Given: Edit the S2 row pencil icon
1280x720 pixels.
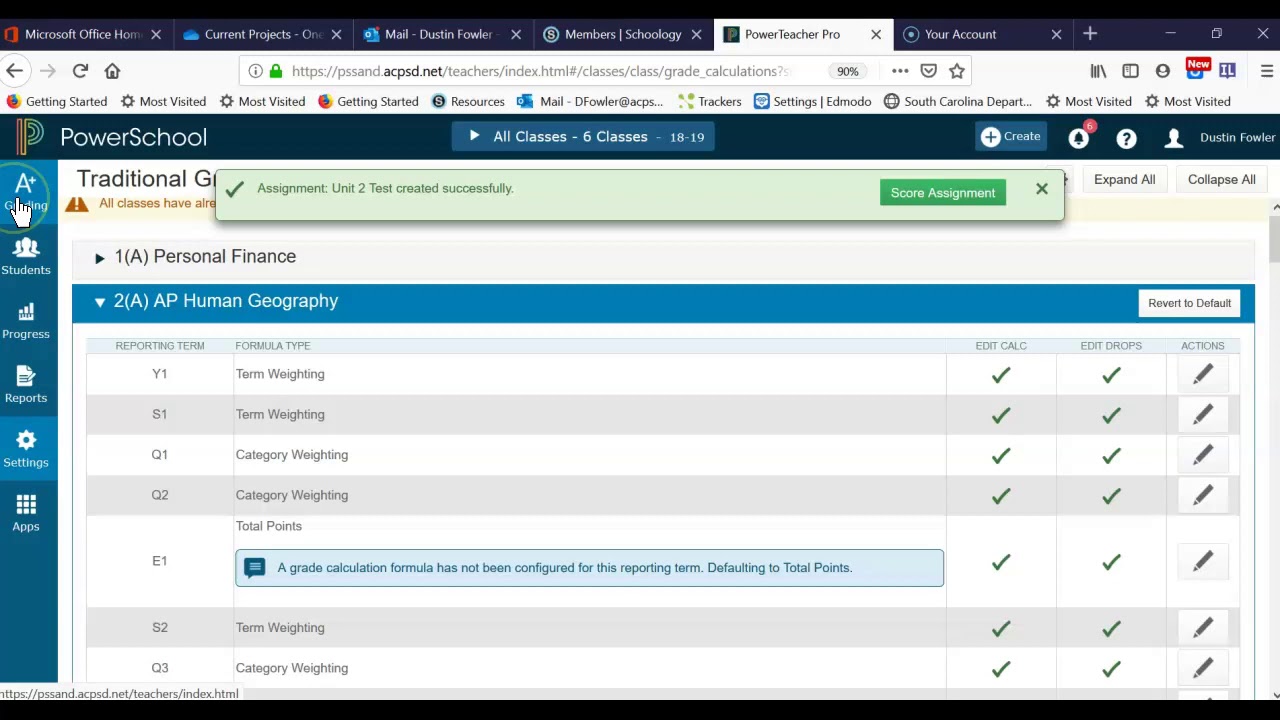Looking at the screenshot, I should (1203, 628).
